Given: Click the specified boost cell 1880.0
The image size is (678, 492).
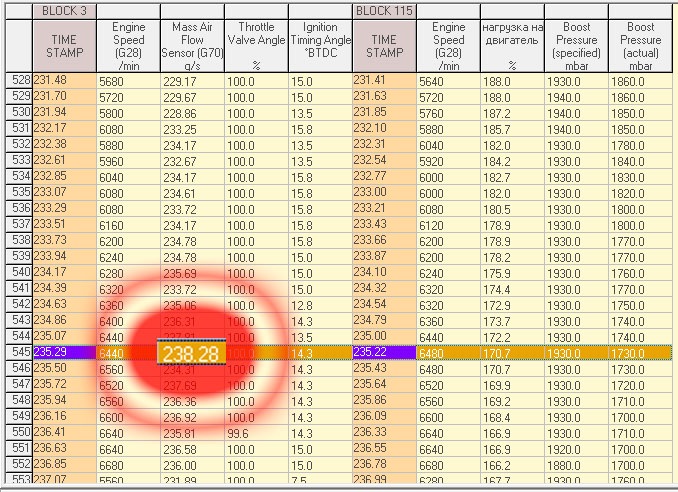Looking at the screenshot, I should point(576,465).
